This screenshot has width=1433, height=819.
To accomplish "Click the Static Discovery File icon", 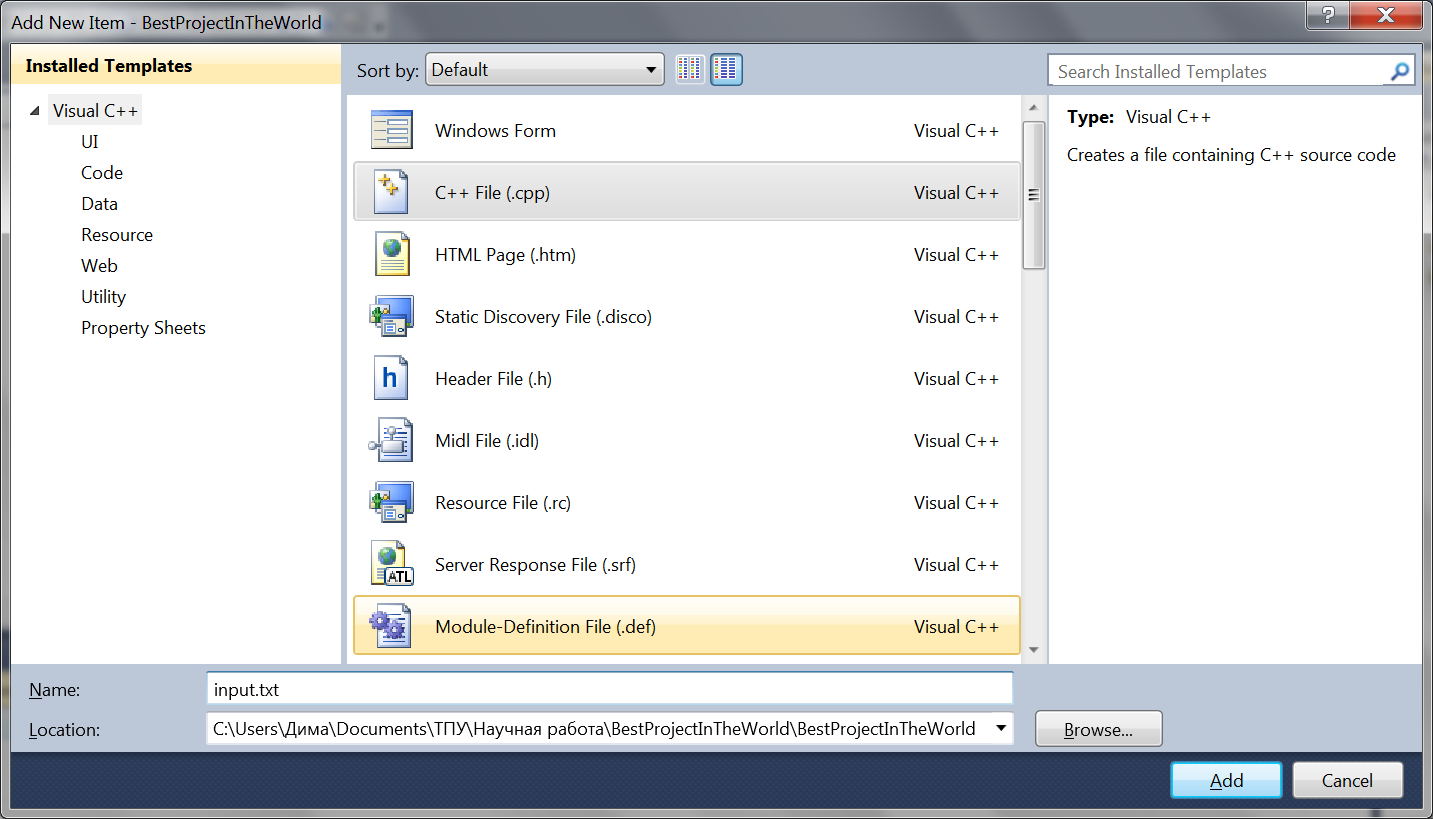I will [391, 316].
